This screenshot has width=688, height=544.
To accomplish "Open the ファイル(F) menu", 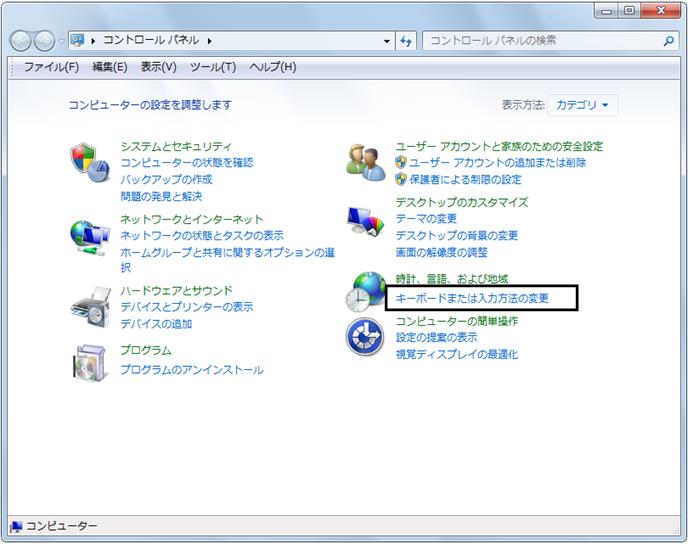I will tap(51, 67).
